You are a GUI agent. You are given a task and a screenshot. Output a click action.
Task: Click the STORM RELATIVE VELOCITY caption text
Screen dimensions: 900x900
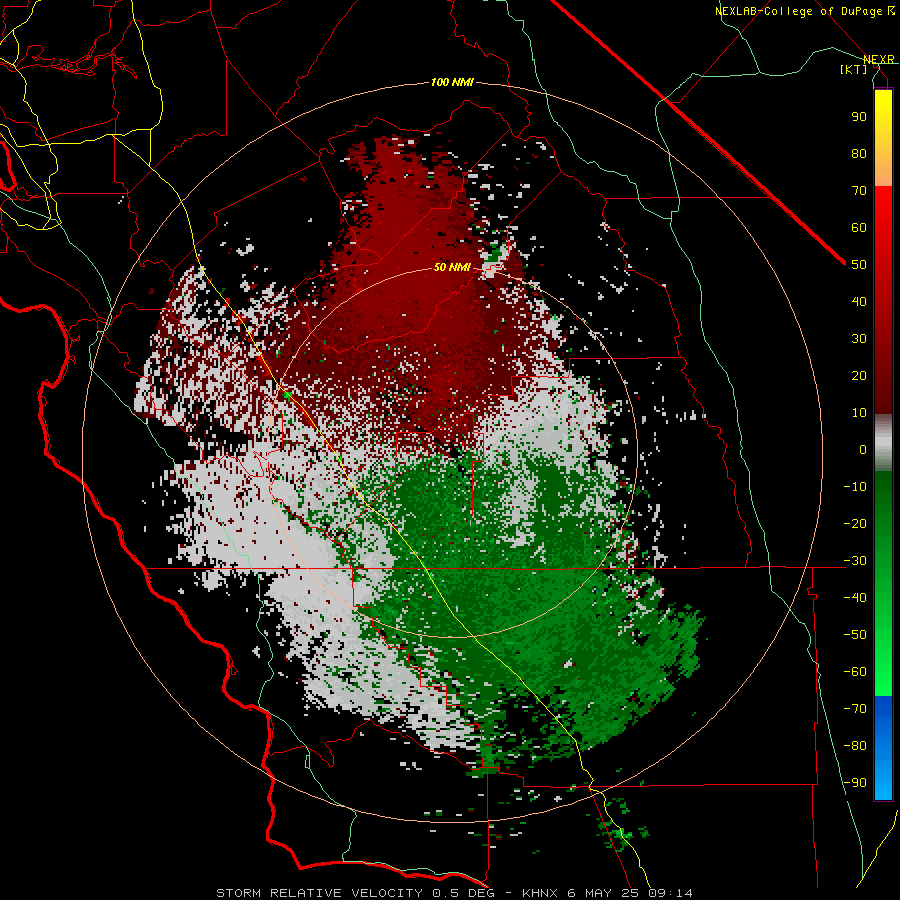[319, 893]
